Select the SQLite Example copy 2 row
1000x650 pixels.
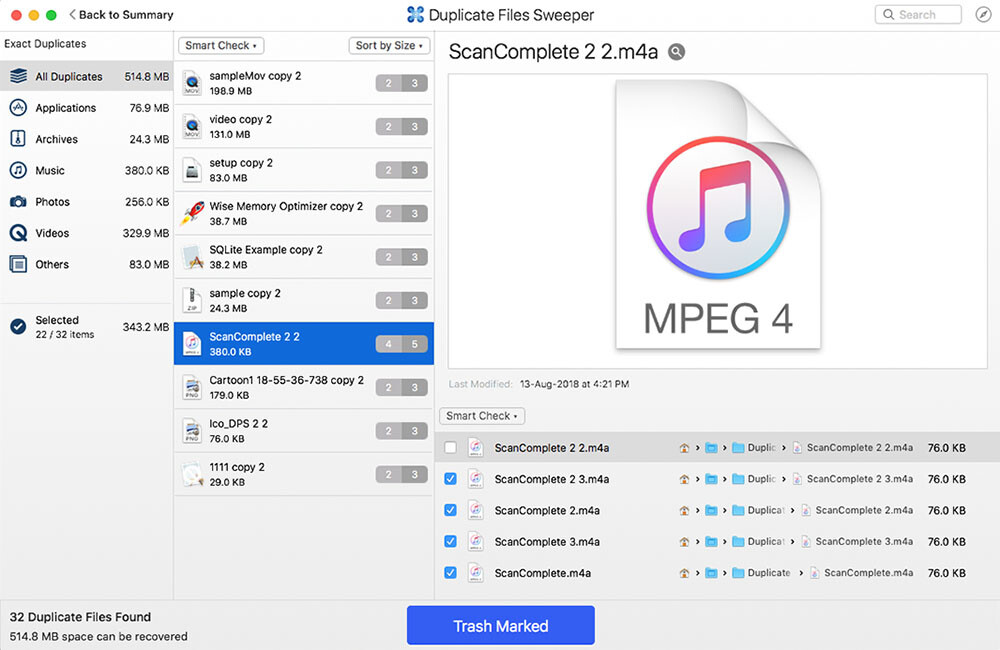pos(304,257)
